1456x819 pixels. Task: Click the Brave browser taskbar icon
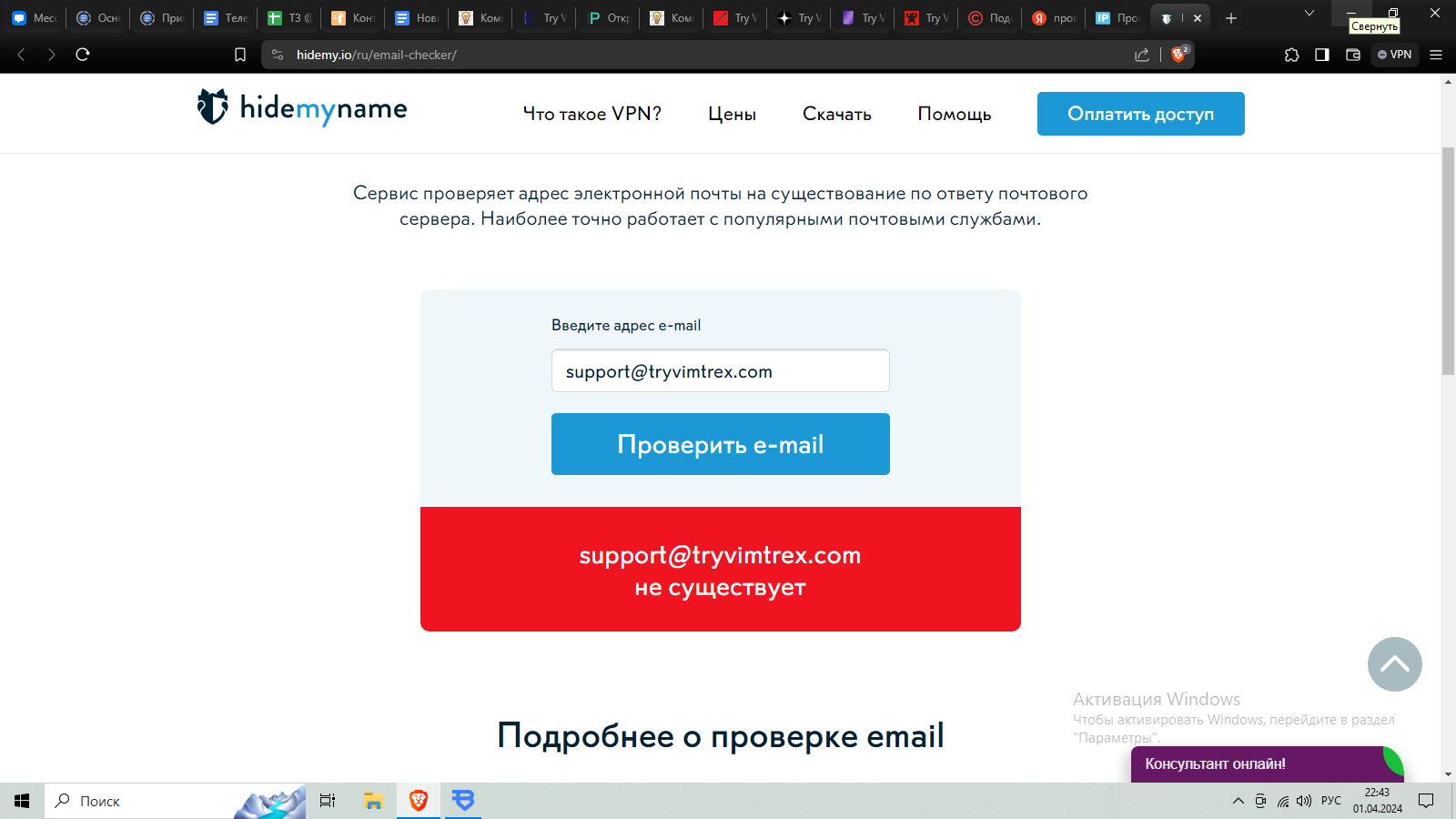[x=419, y=801]
